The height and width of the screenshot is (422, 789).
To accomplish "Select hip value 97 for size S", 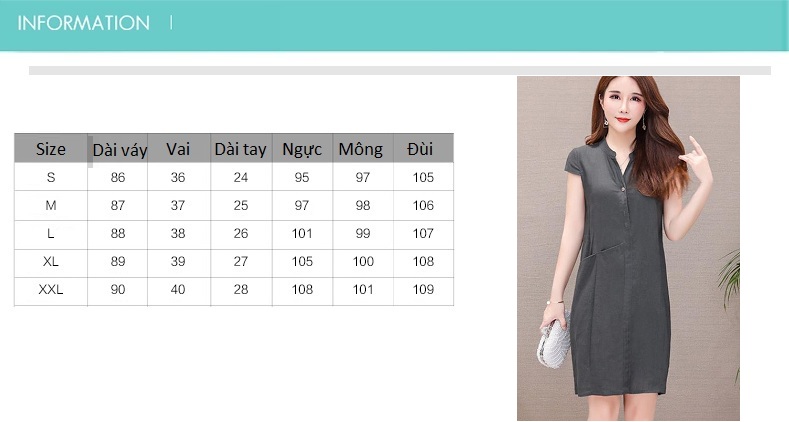I will [x=363, y=177].
